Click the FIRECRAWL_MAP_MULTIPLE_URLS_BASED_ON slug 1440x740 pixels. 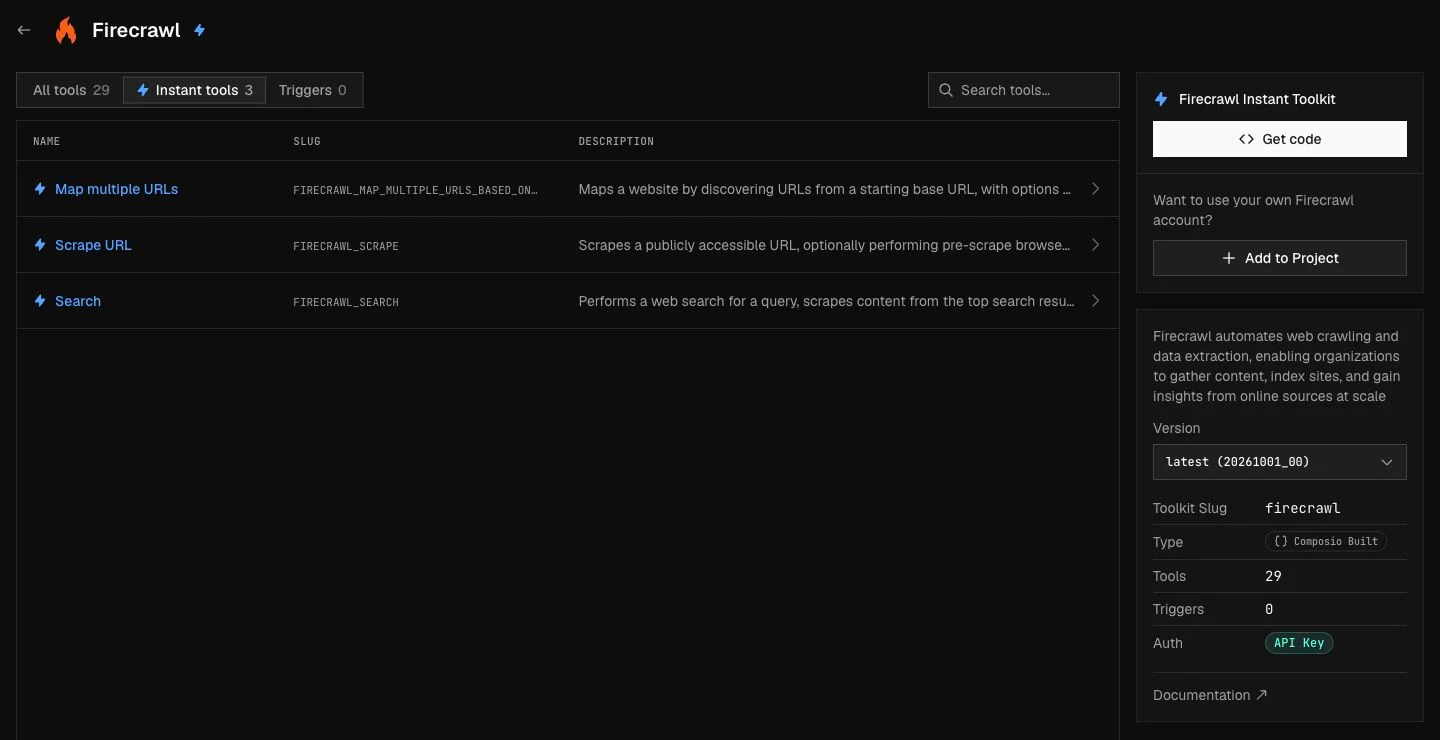point(415,190)
